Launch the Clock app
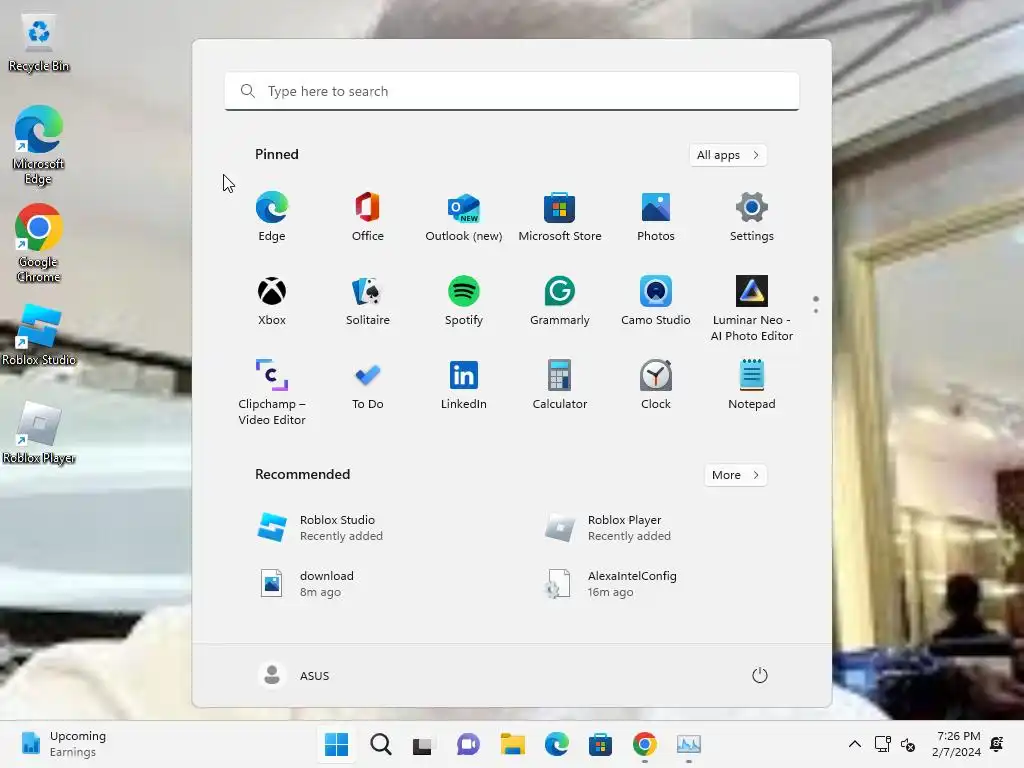 656,384
